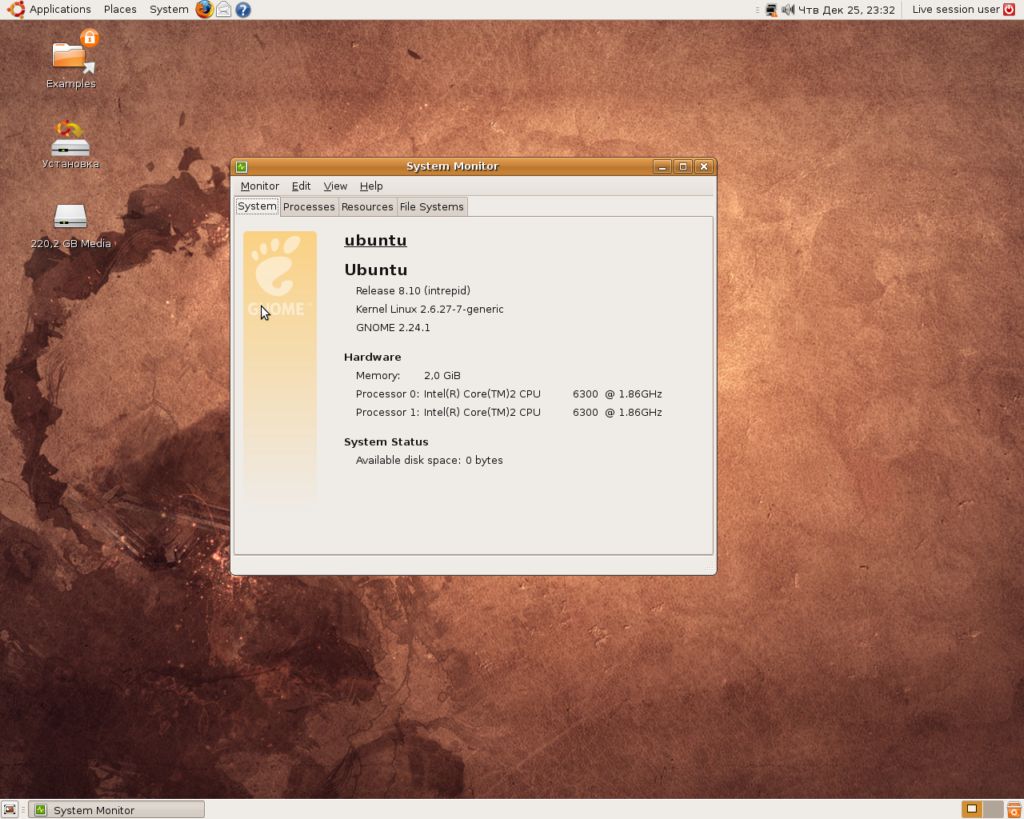Click the network connection tray icon
This screenshot has width=1024, height=819.
coord(771,9)
